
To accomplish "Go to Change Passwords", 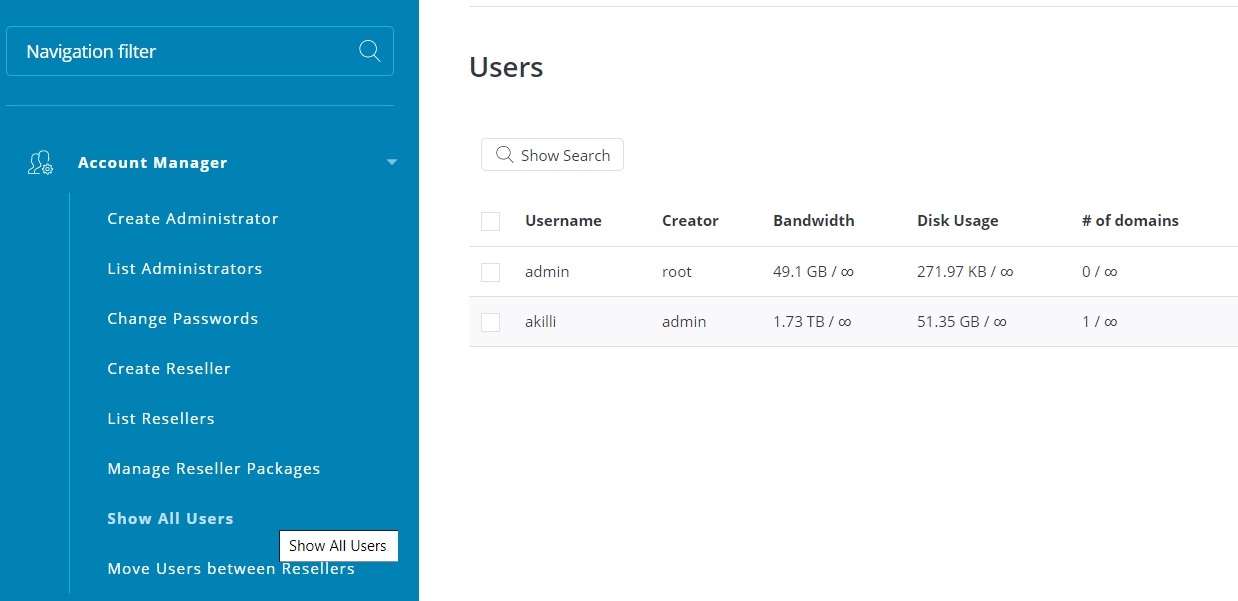I will click(183, 319).
